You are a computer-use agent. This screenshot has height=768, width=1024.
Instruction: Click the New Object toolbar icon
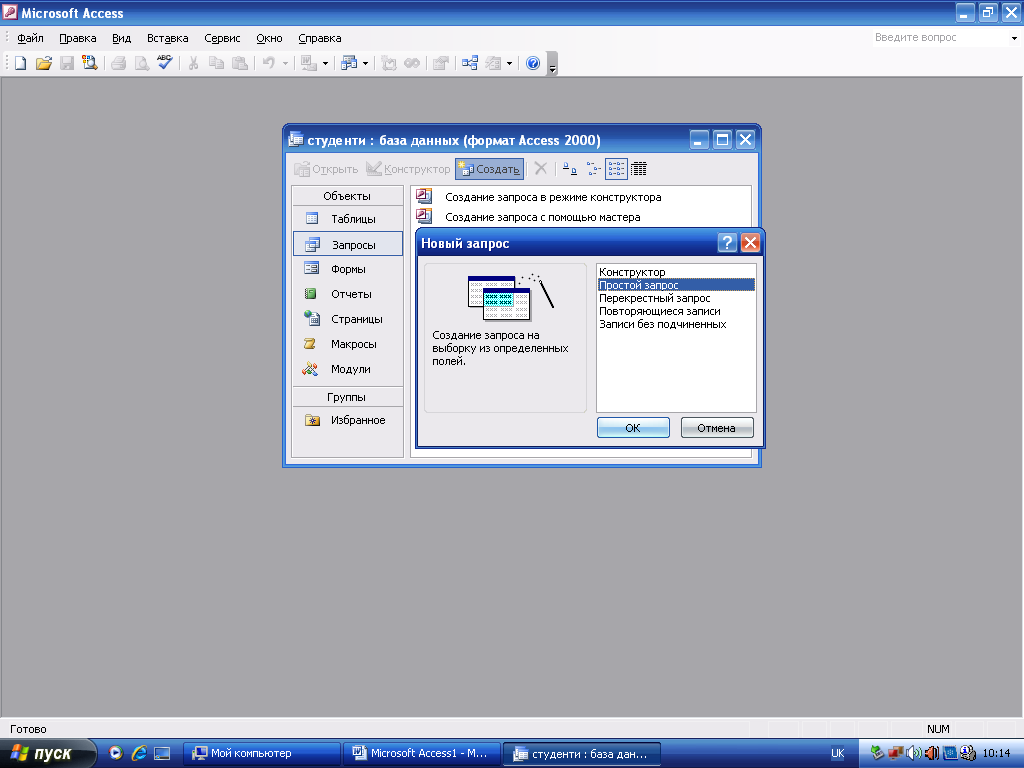pos(493,63)
